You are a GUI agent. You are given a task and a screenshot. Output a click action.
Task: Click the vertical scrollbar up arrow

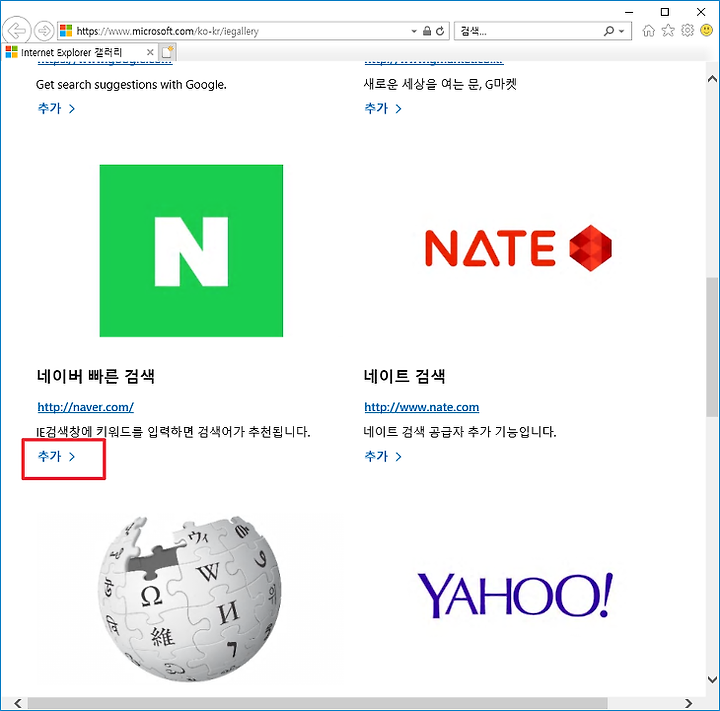point(712,79)
